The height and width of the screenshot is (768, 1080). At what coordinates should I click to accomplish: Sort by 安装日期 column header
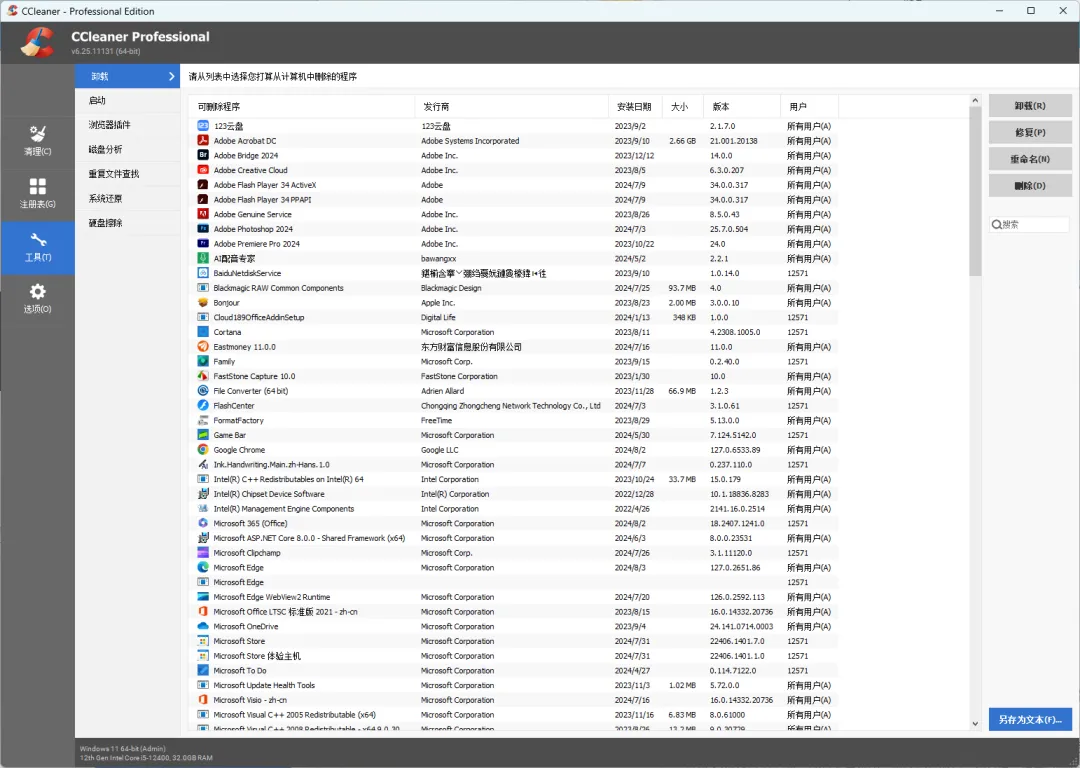[x=635, y=107]
